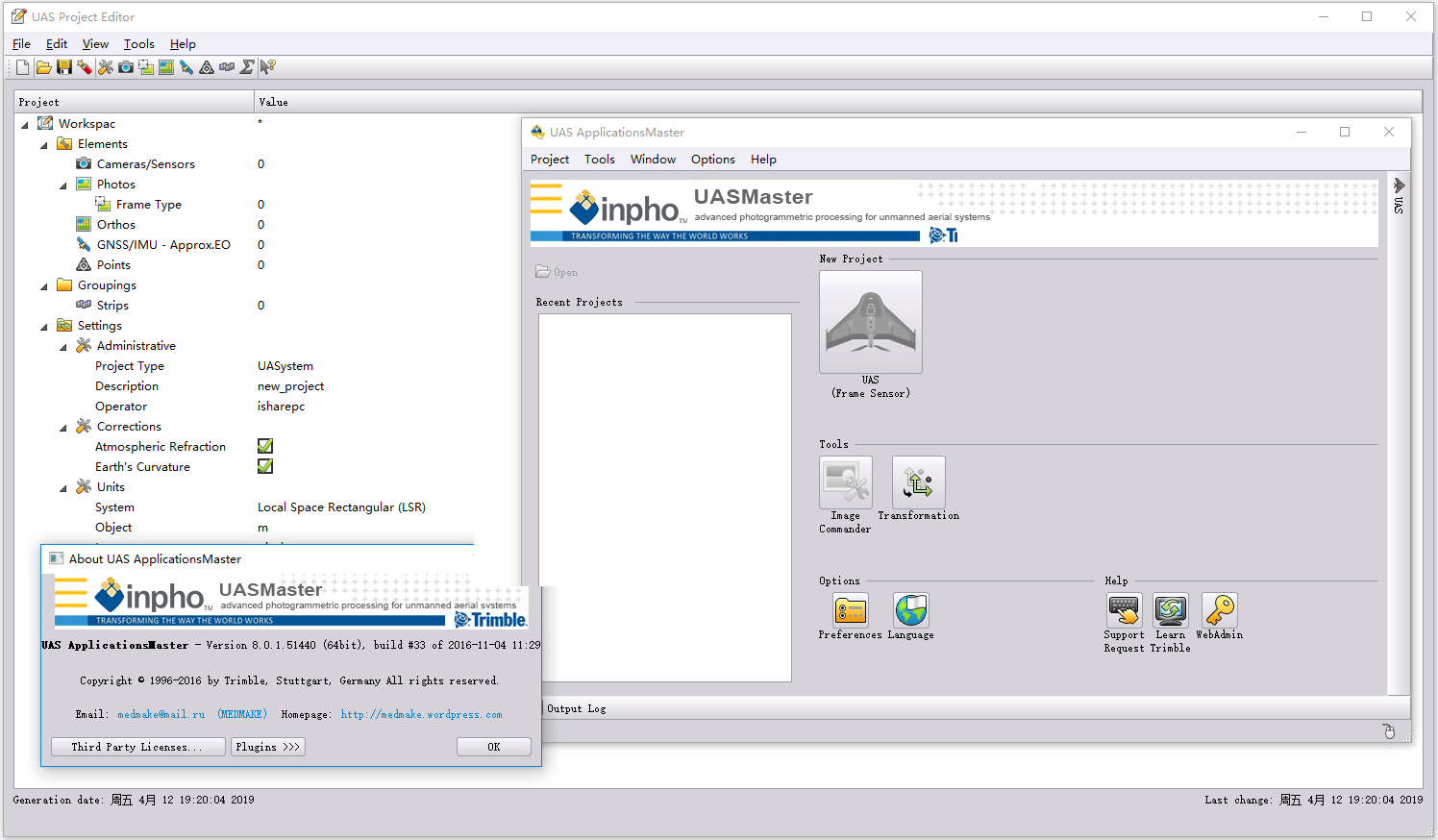The height and width of the screenshot is (840, 1438).
Task: Select the Strips tree item
Action: [x=112, y=306]
